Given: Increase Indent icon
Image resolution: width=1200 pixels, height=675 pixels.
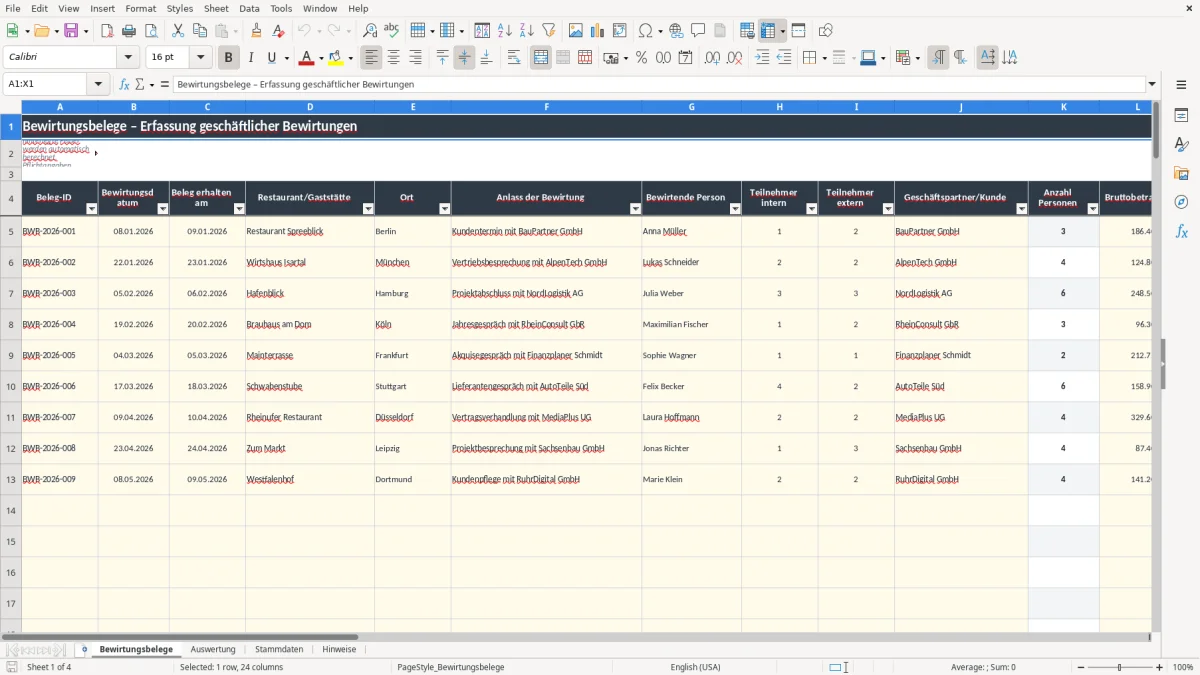Looking at the screenshot, I should pos(762,58).
